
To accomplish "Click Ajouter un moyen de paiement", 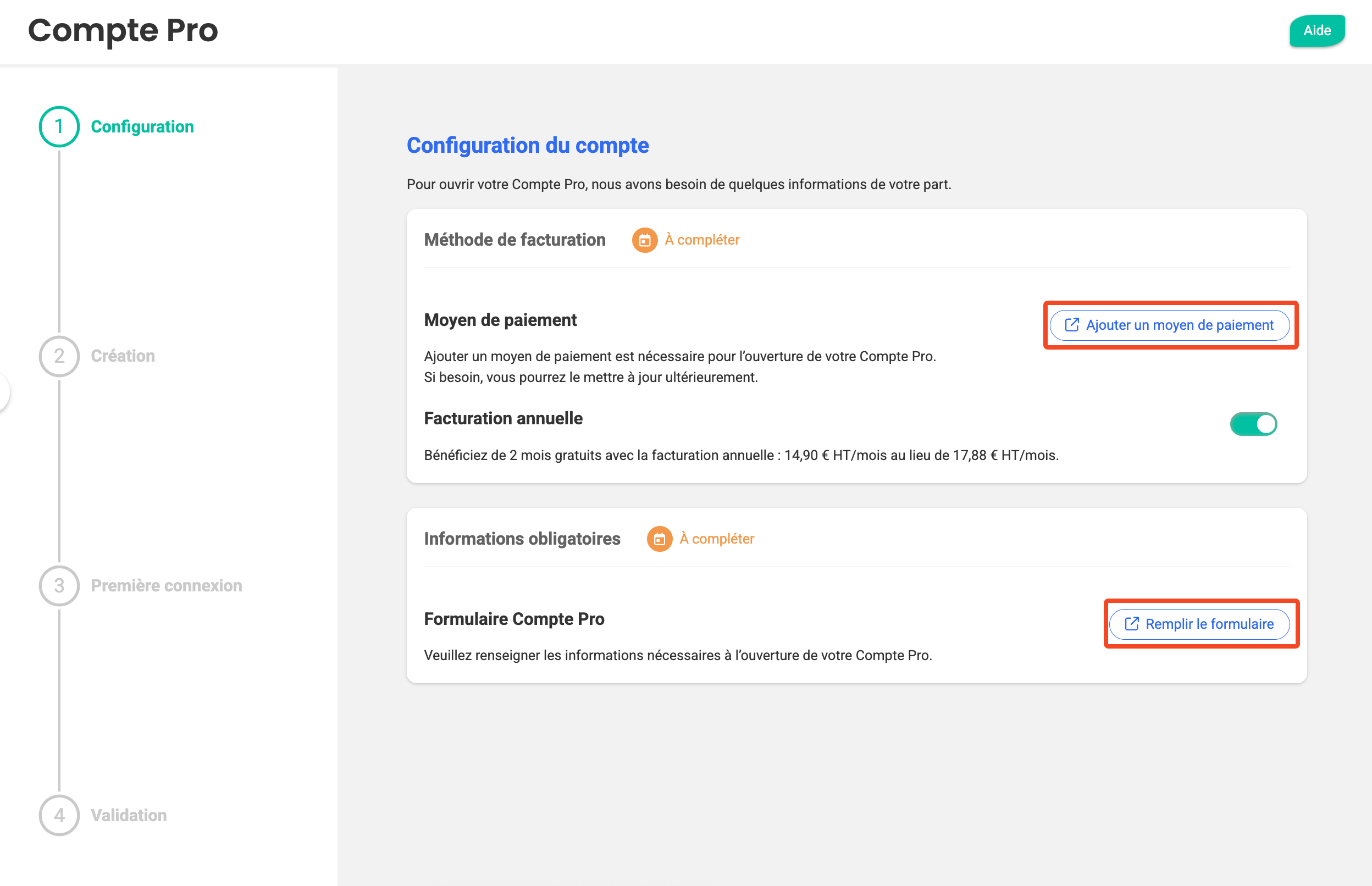I will 1170,325.
